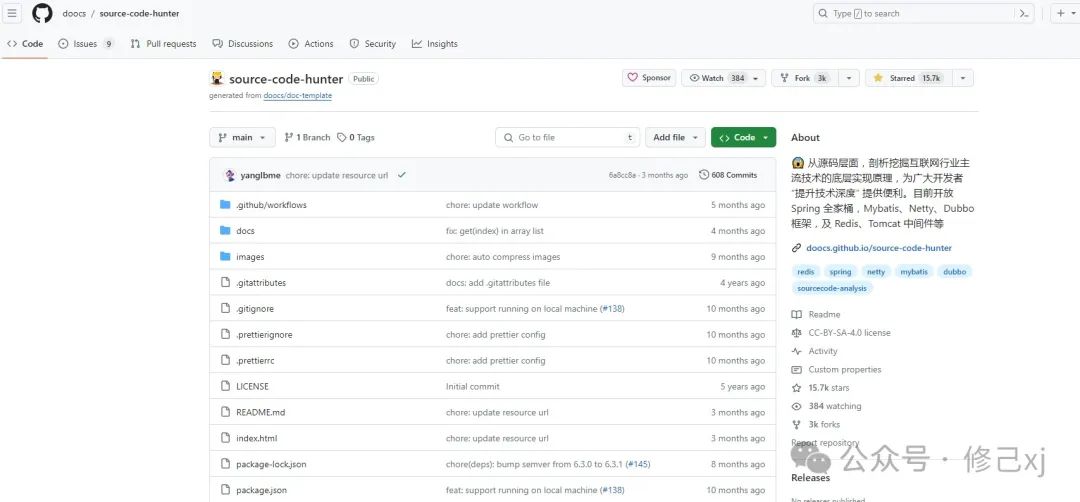The image size is (1080, 502).
Task: Click the magnifier icon in the search bar
Action: (x=823, y=13)
